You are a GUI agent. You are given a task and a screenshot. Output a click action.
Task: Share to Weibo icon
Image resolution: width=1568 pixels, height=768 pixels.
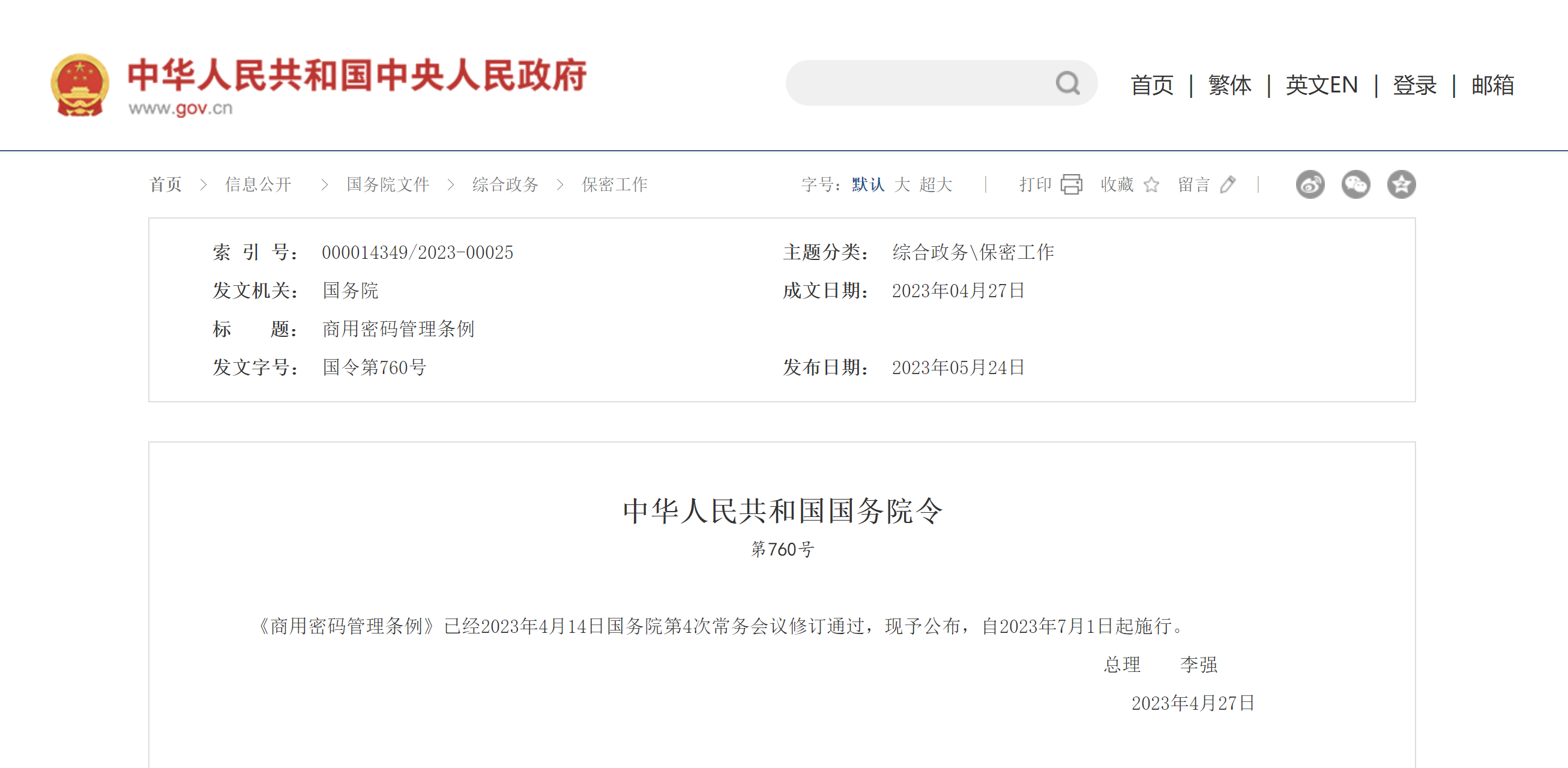coord(1310,184)
